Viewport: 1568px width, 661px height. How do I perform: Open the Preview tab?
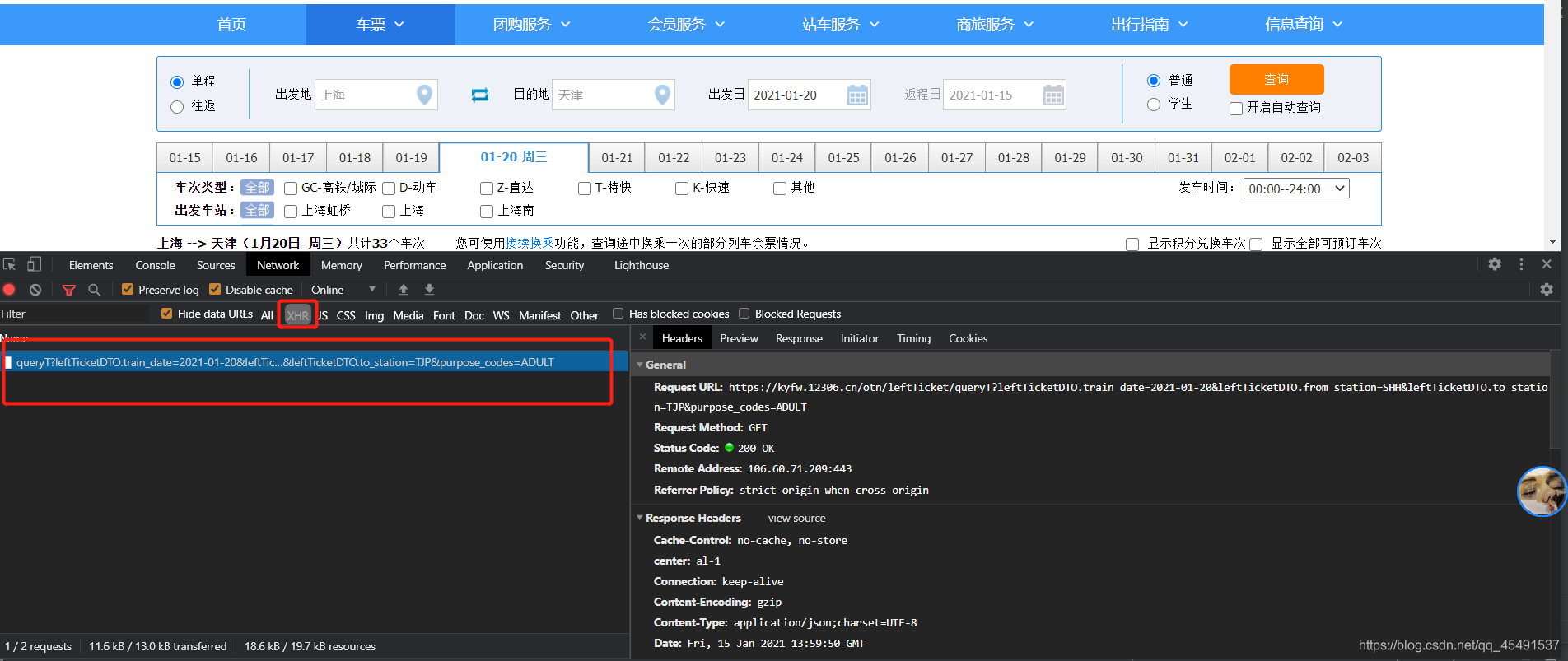(739, 338)
